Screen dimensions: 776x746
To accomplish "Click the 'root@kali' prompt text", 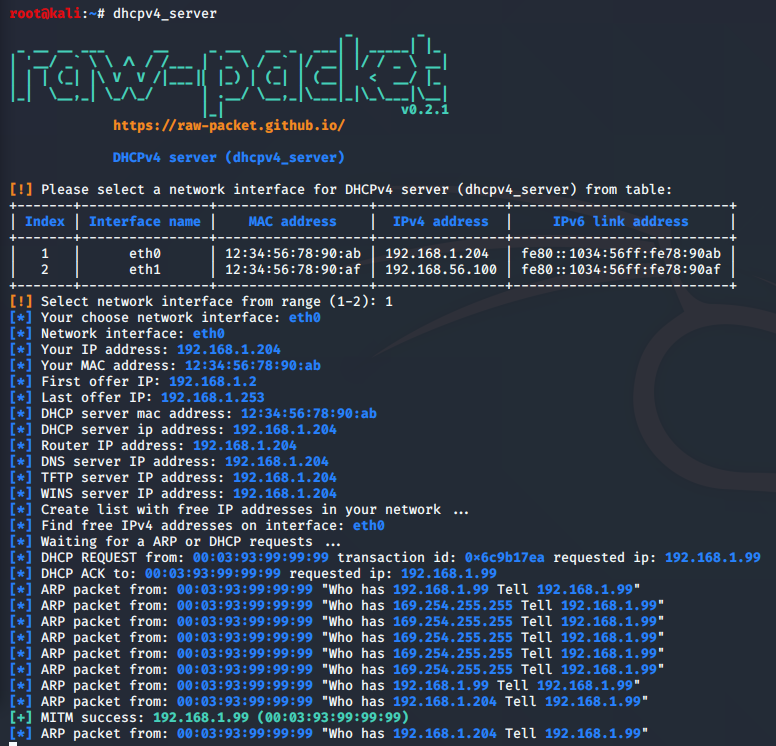I will [46, 13].
